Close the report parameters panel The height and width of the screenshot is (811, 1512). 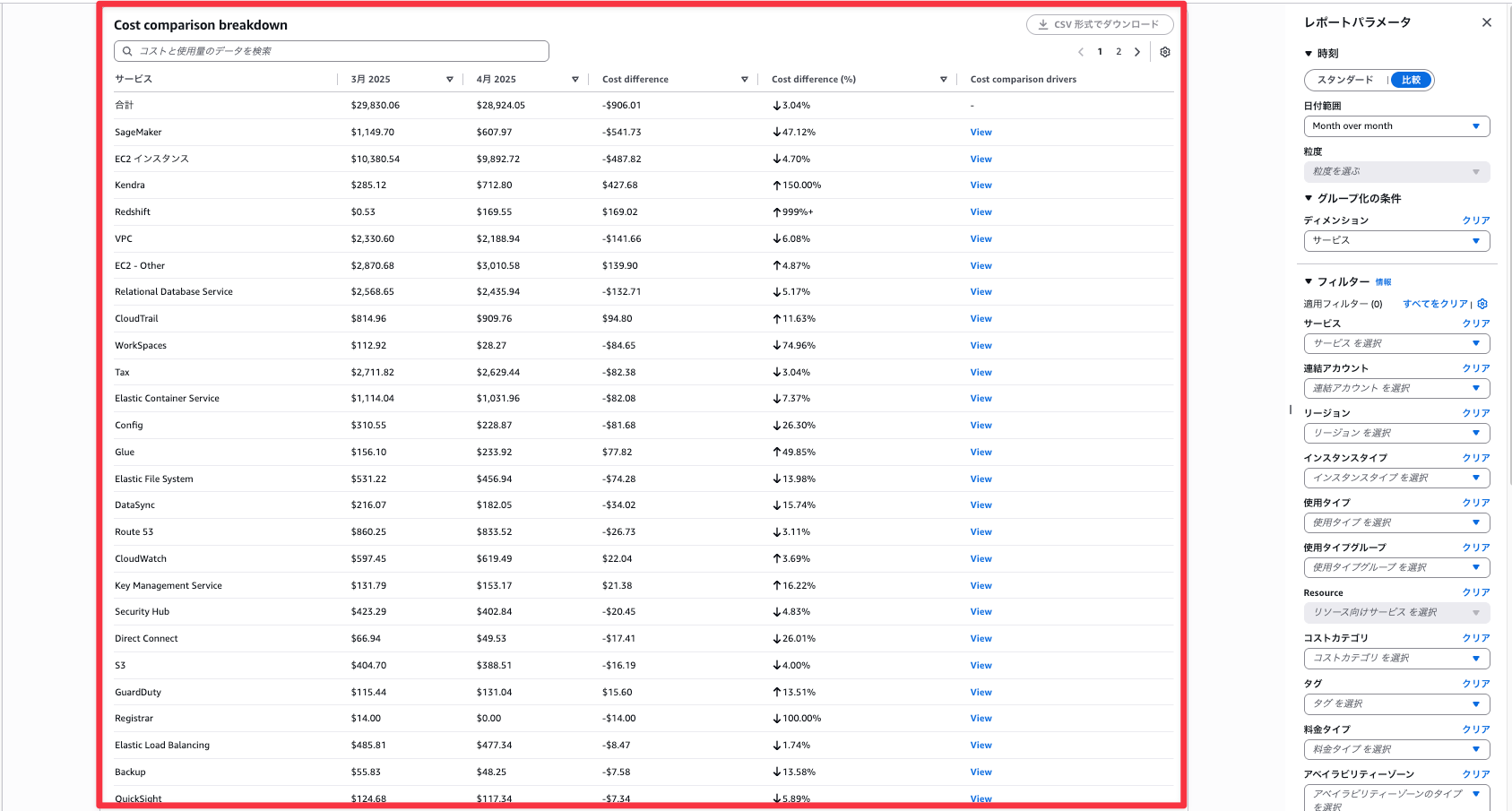click(1487, 22)
